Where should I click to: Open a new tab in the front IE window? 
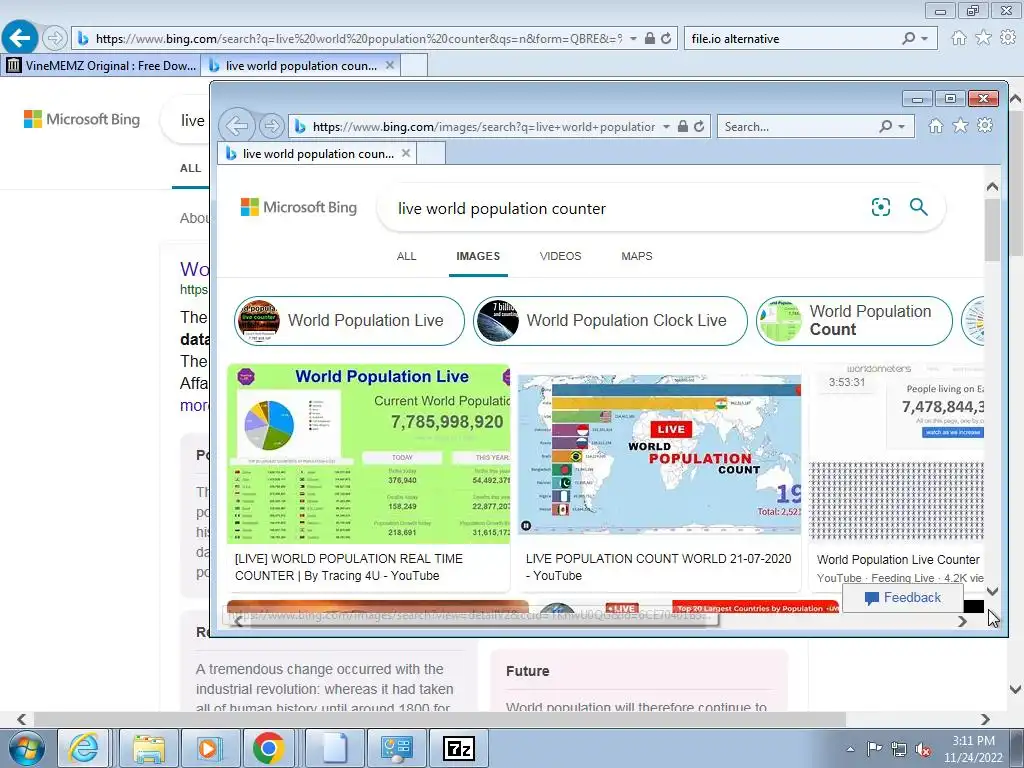(x=431, y=153)
